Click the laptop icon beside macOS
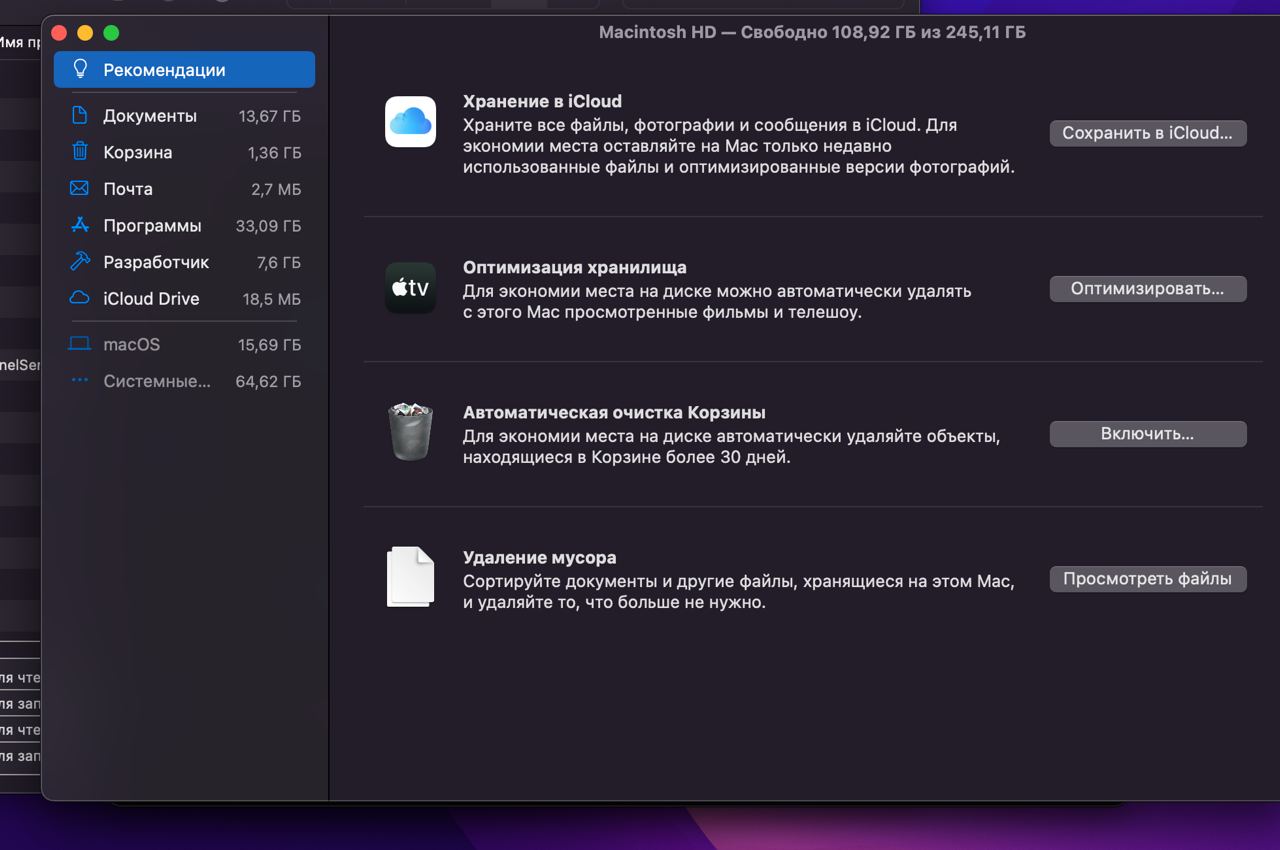The width and height of the screenshot is (1280, 850). point(80,345)
